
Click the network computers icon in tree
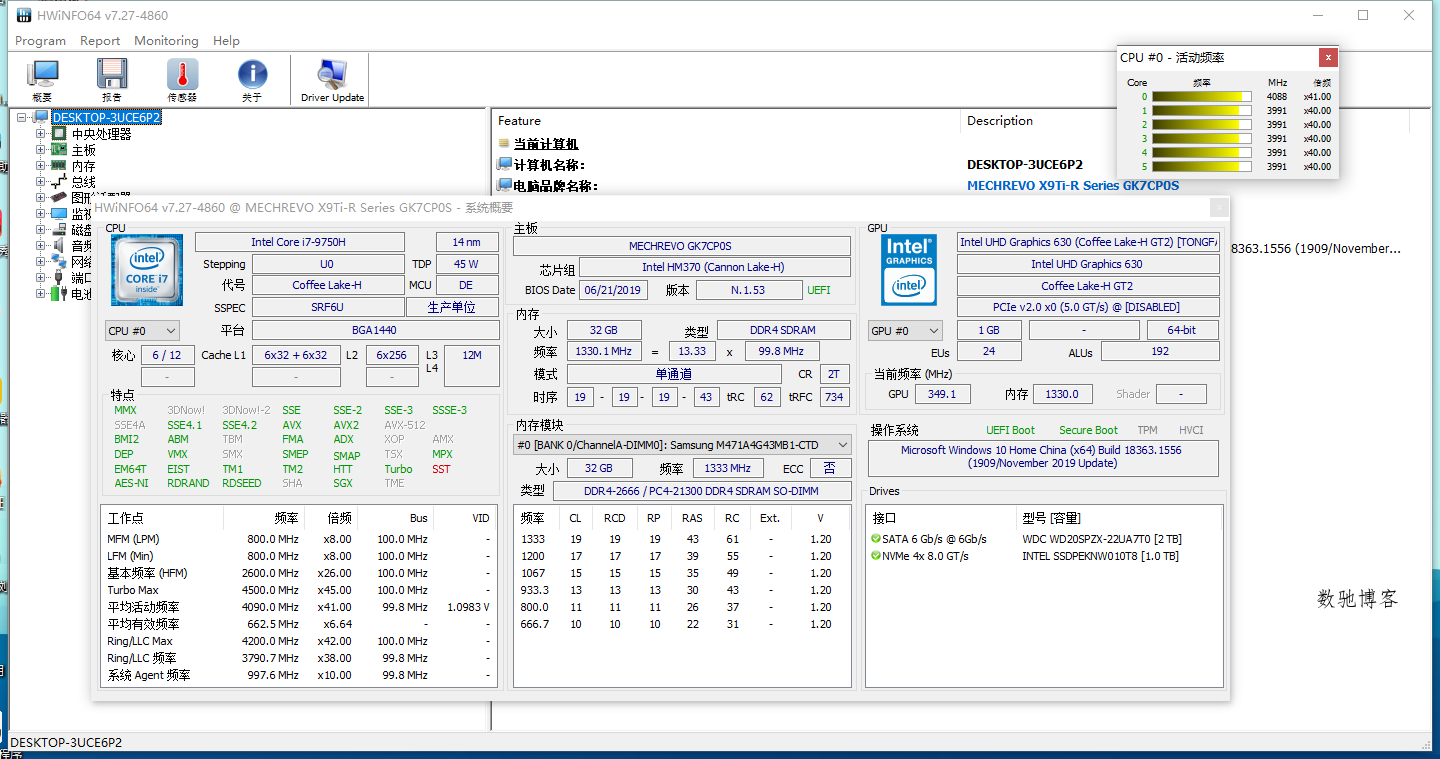click(59, 262)
